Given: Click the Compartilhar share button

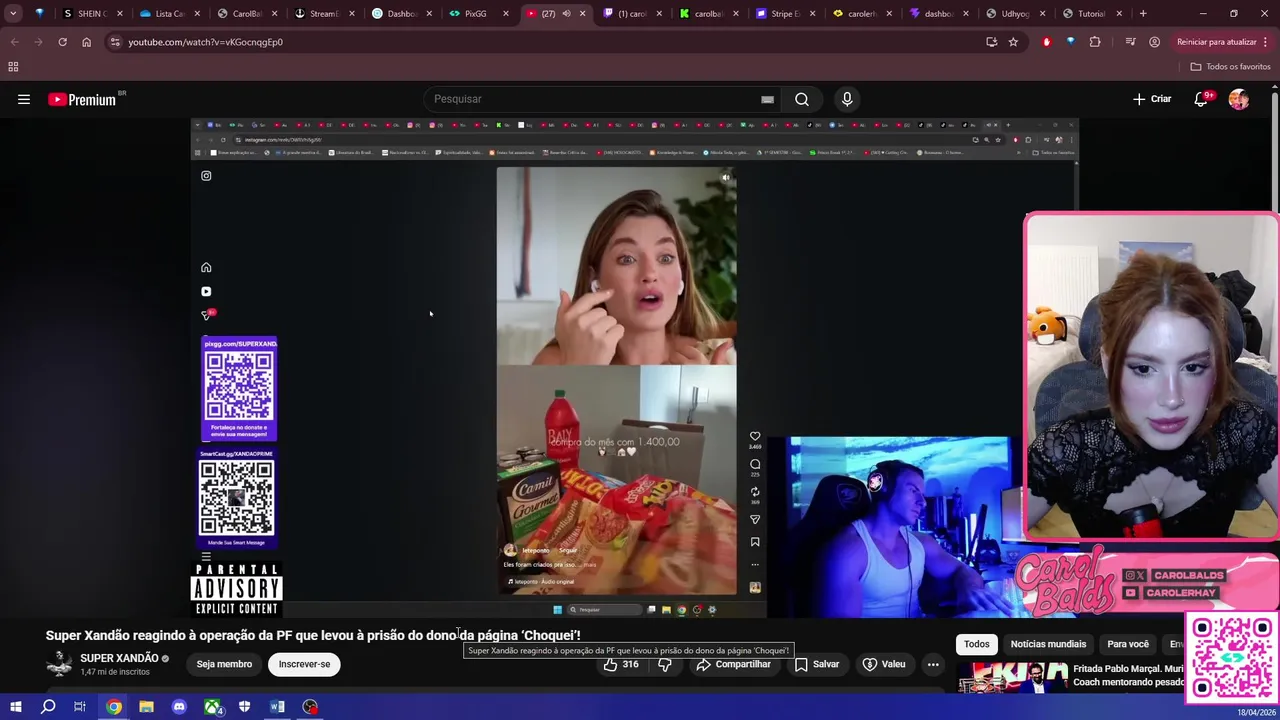Looking at the screenshot, I should [x=733, y=664].
